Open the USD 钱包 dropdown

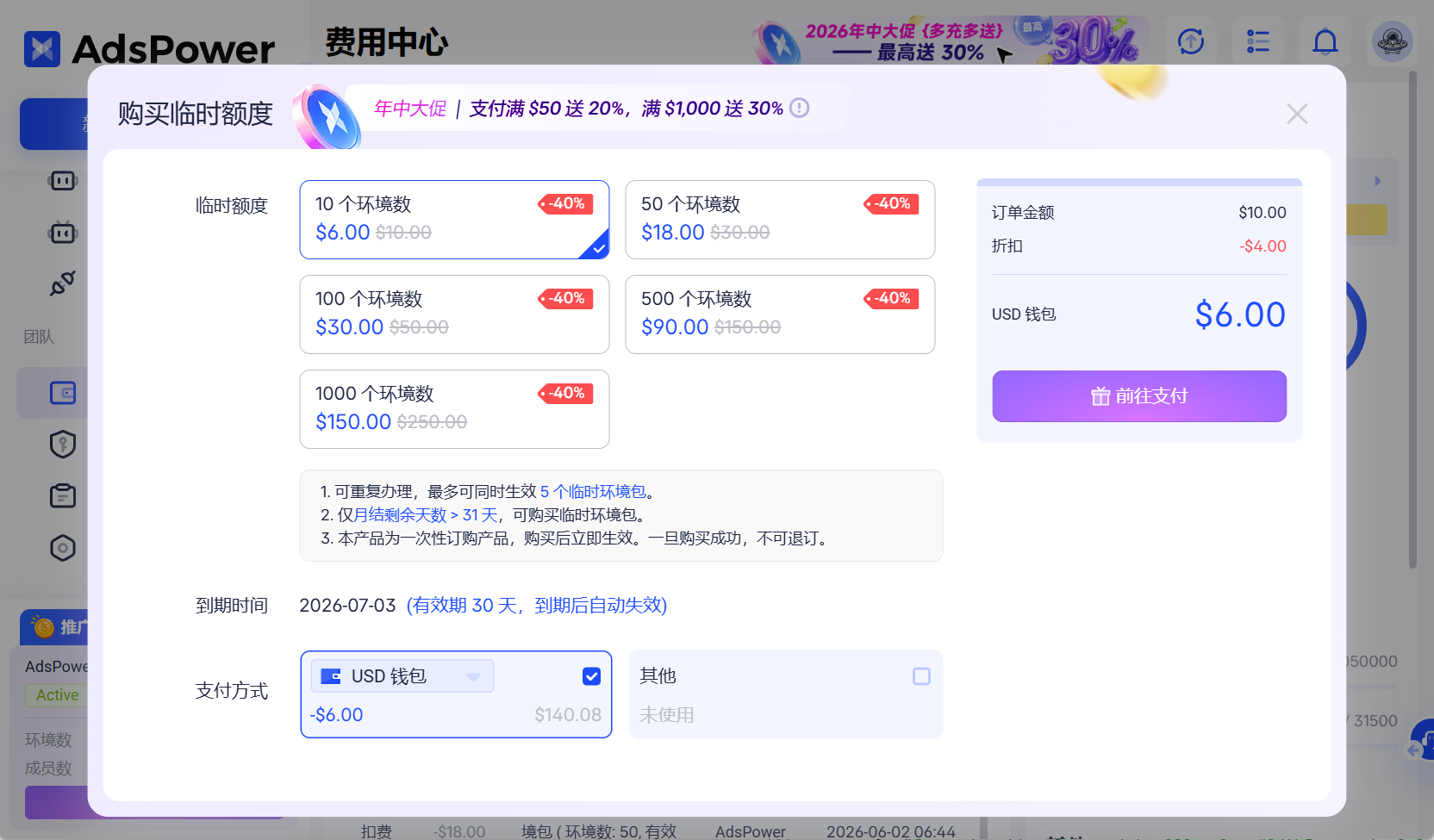point(402,676)
